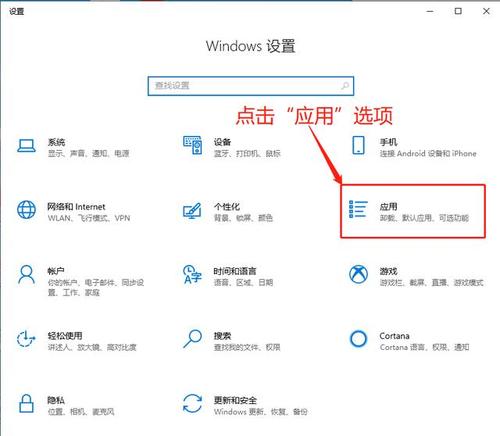The image size is (500, 436).
Task: Click the Windows 设置 heading
Action: click(250, 46)
